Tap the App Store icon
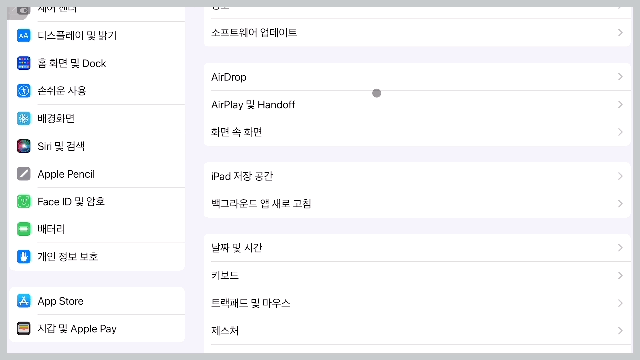640x360 pixels. click(x=24, y=301)
